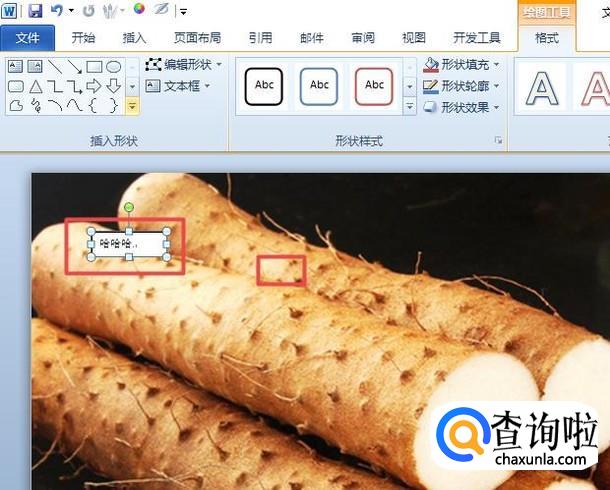The width and height of the screenshot is (610, 490).
Task: Select the triangle shape
Action: (35, 86)
